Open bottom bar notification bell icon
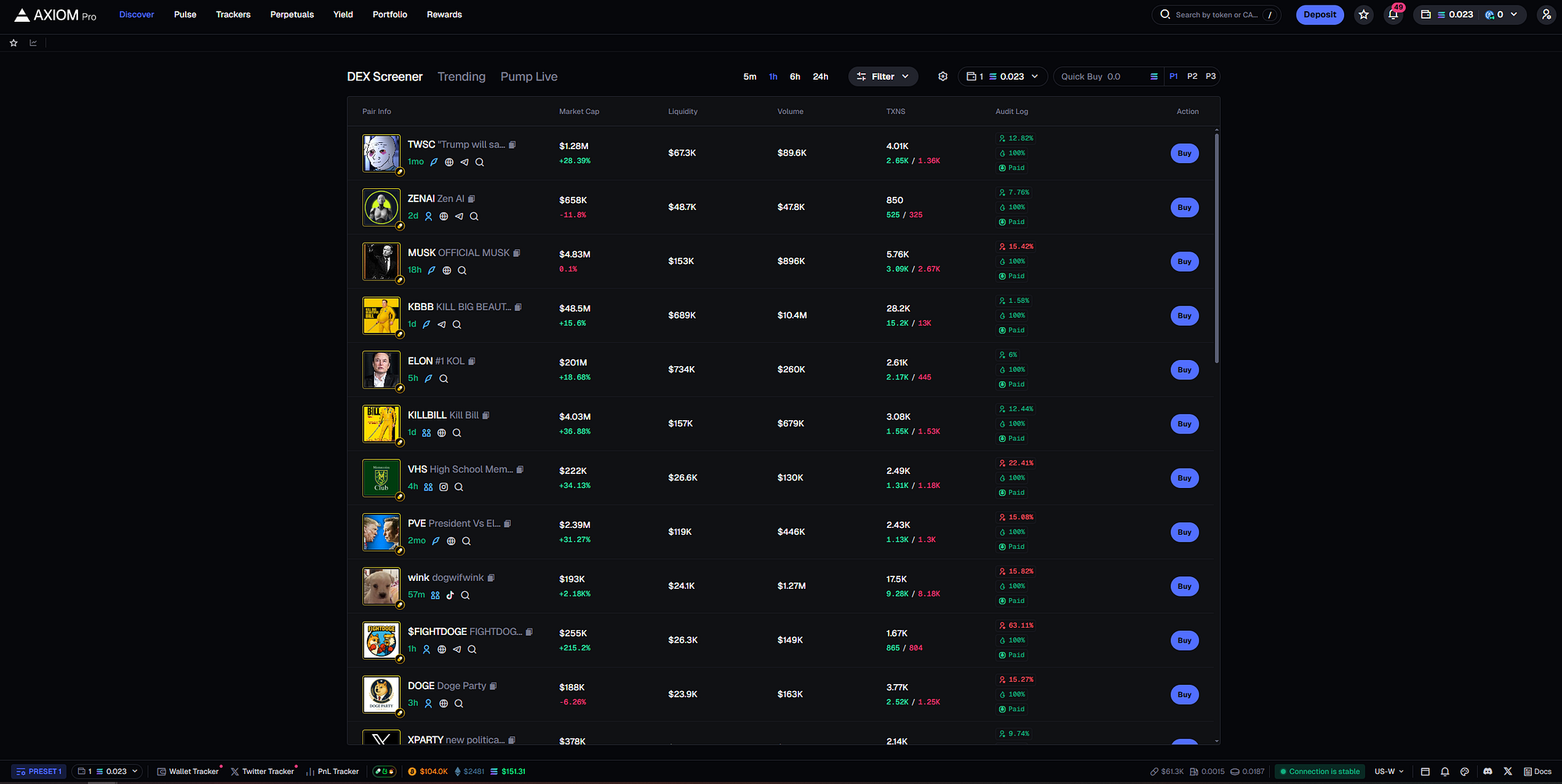This screenshot has width=1562, height=784. (1445, 772)
